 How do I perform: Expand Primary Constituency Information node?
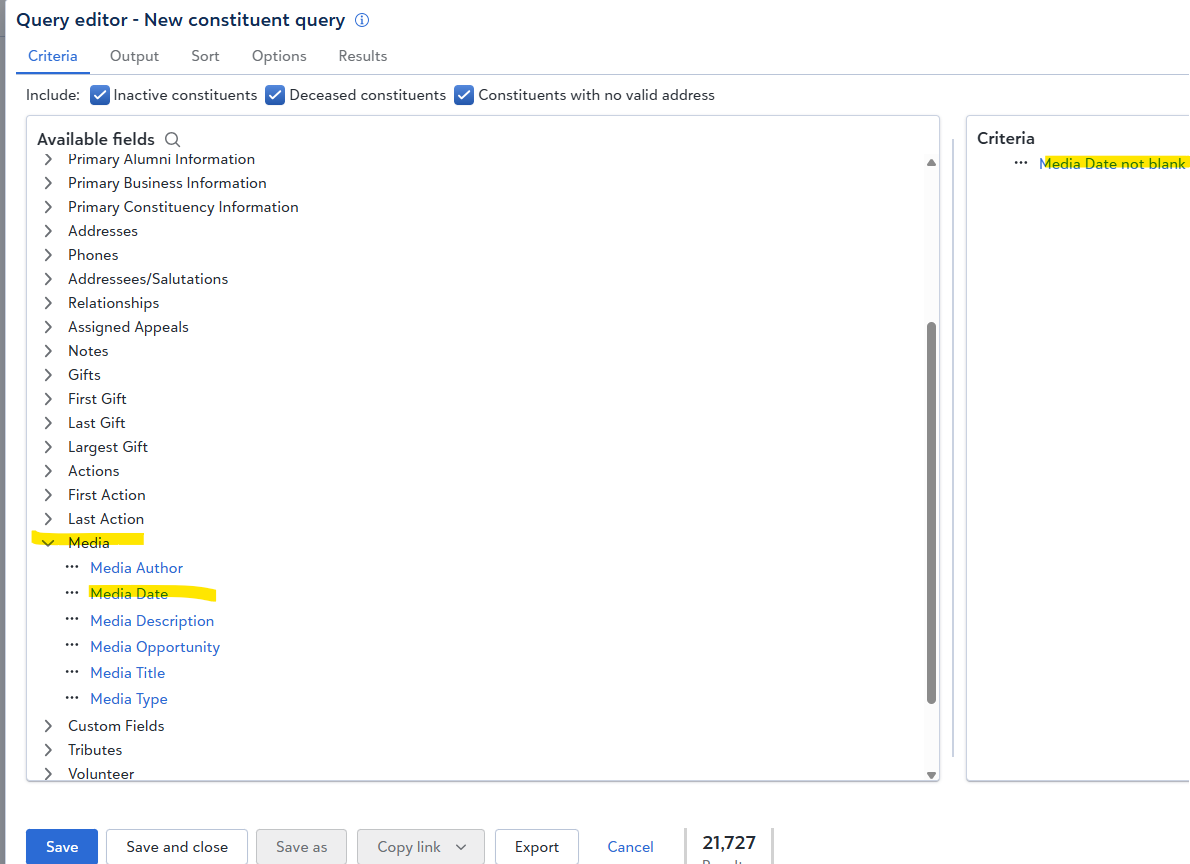pos(49,207)
